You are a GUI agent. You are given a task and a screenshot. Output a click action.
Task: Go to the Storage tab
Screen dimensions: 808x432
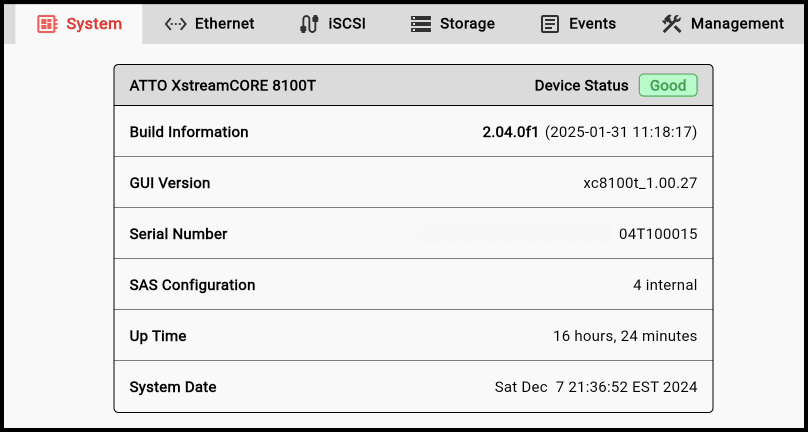(x=467, y=24)
